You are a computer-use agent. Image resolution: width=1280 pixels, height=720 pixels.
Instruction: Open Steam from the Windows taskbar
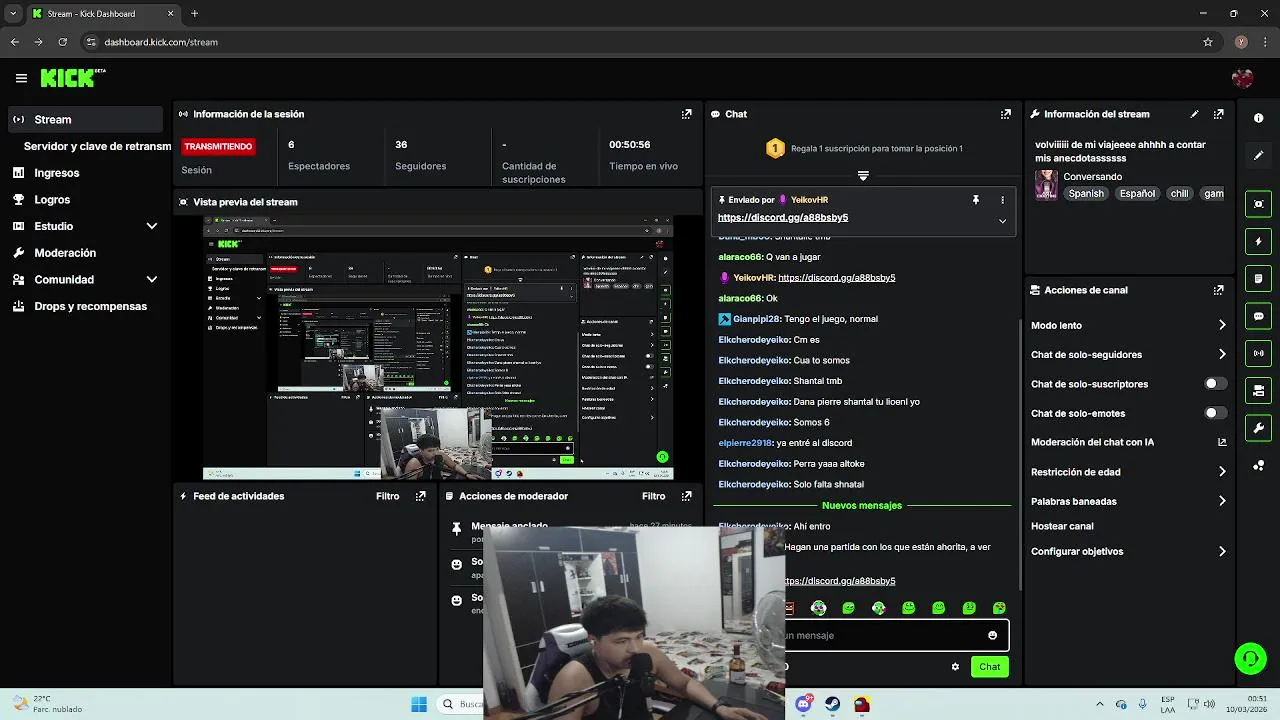[832, 704]
